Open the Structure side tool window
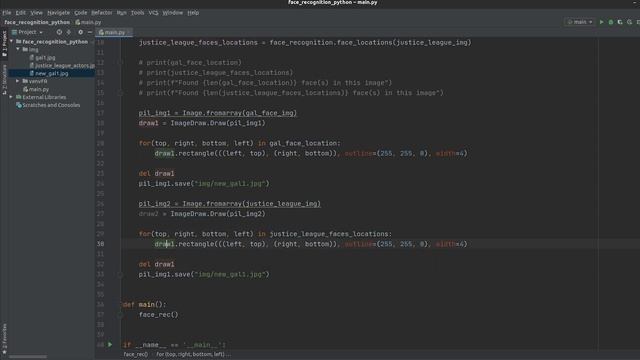Viewport: 640px width, 360px height. (x=4, y=80)
